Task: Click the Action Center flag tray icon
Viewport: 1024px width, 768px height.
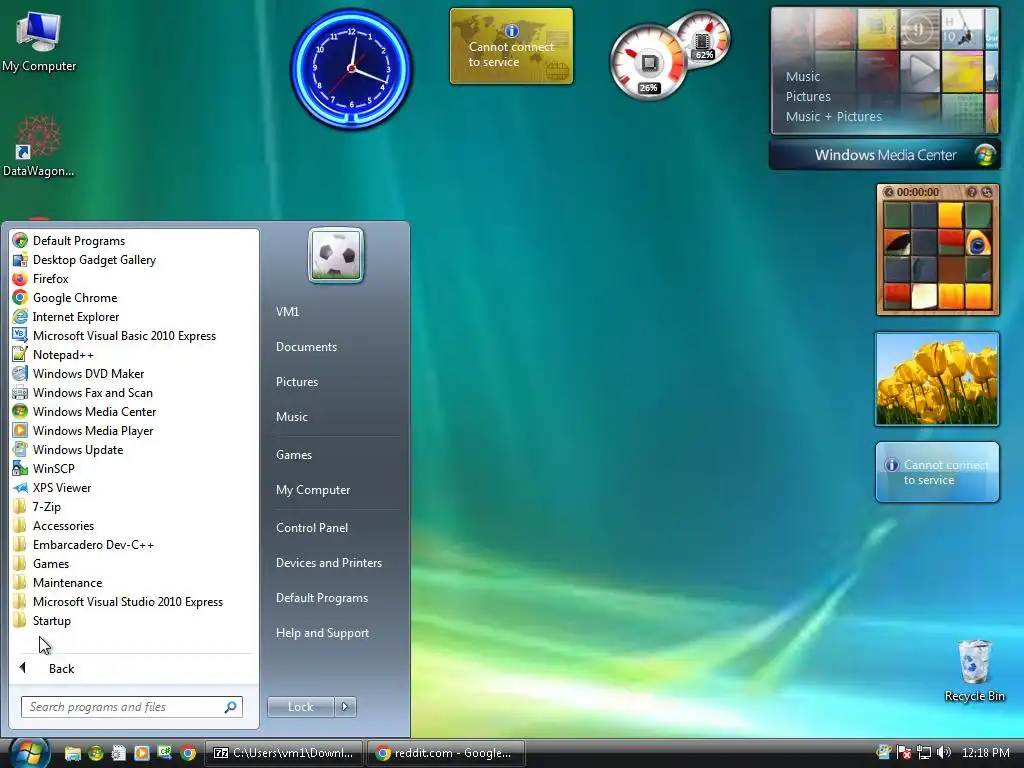Action: [x=904, y=753]
